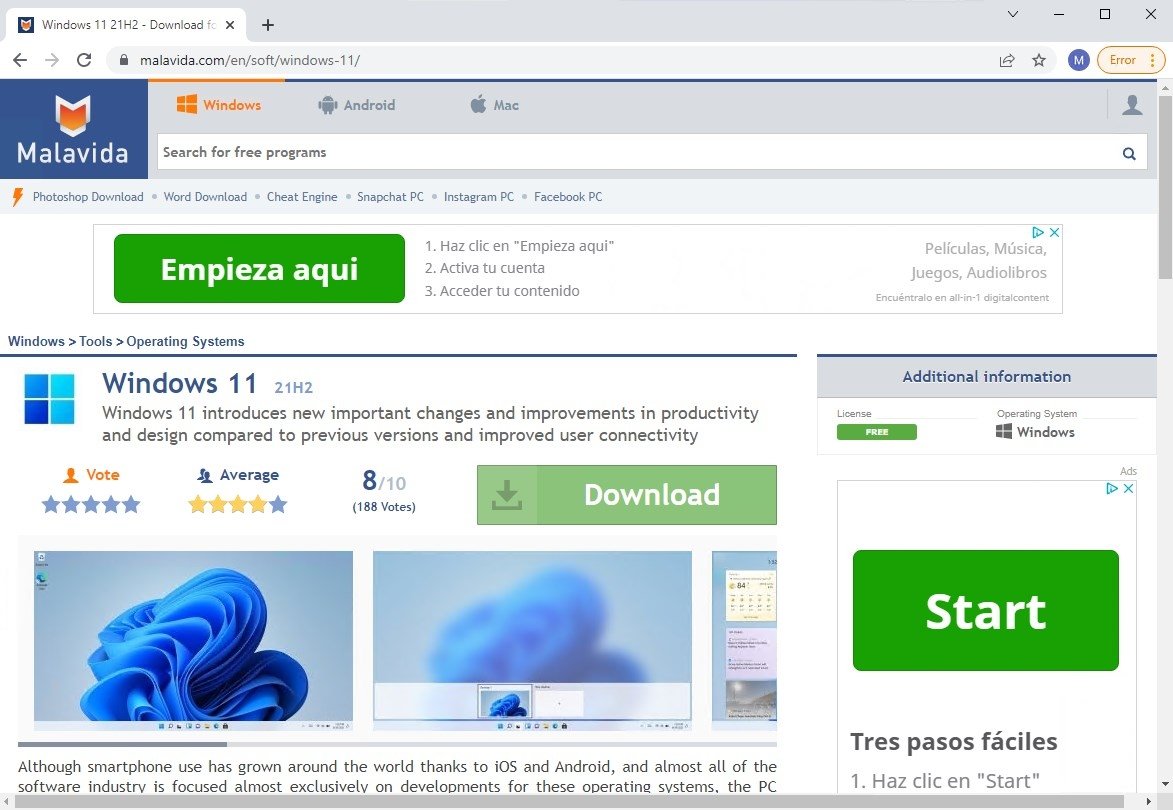Click the Tres pasos fáciles ad heading

954,742
